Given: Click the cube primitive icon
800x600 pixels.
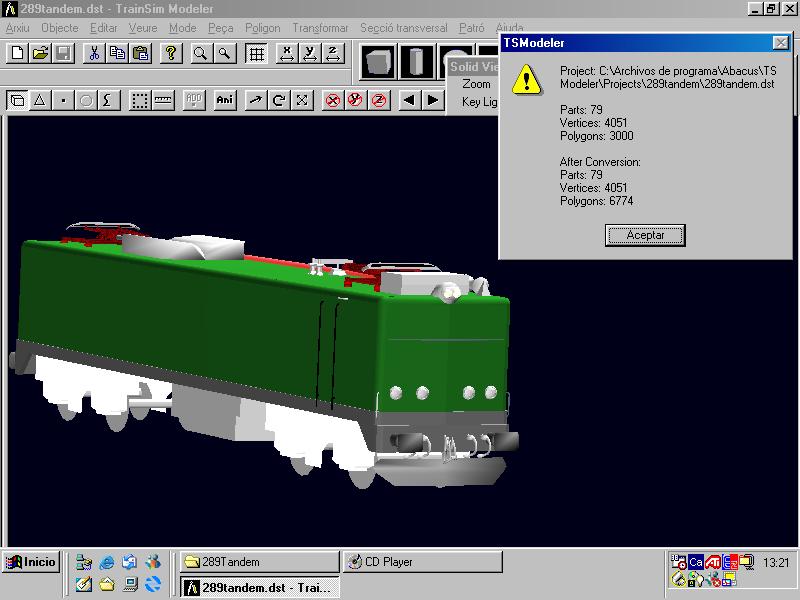Looking at the screenshot, I should pos(378,62).
